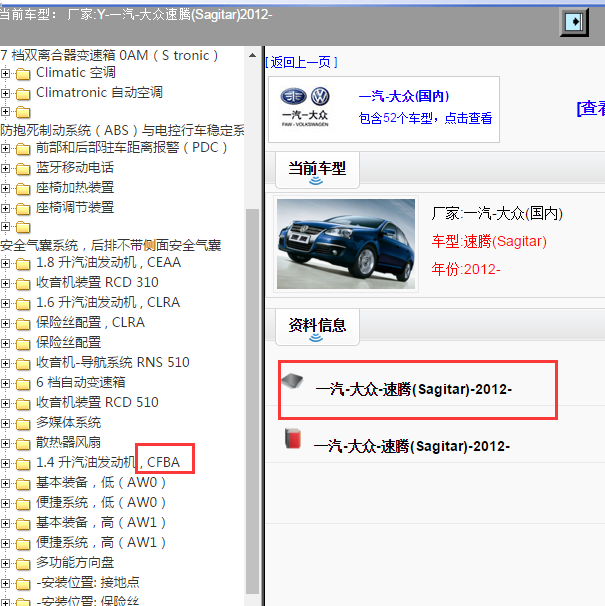Click the folder icon beside 基本装备，高（AW1）
605x606 pixels.
click(x=23, y=523)
